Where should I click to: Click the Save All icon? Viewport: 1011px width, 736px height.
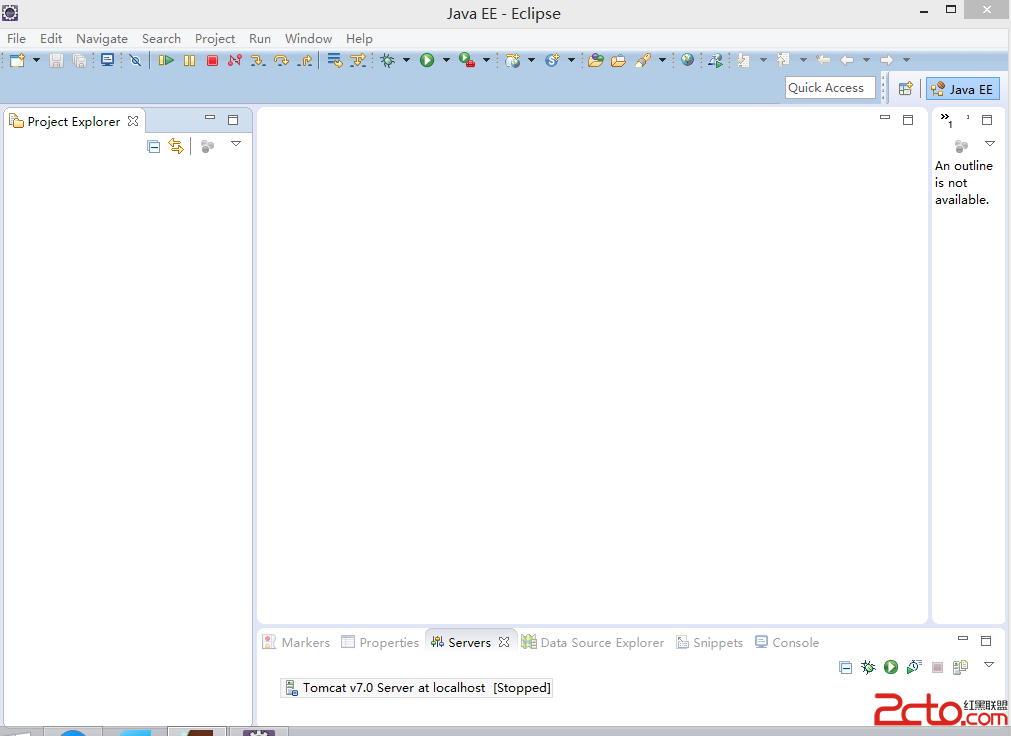pyautogui.click(x=80, y=61)
